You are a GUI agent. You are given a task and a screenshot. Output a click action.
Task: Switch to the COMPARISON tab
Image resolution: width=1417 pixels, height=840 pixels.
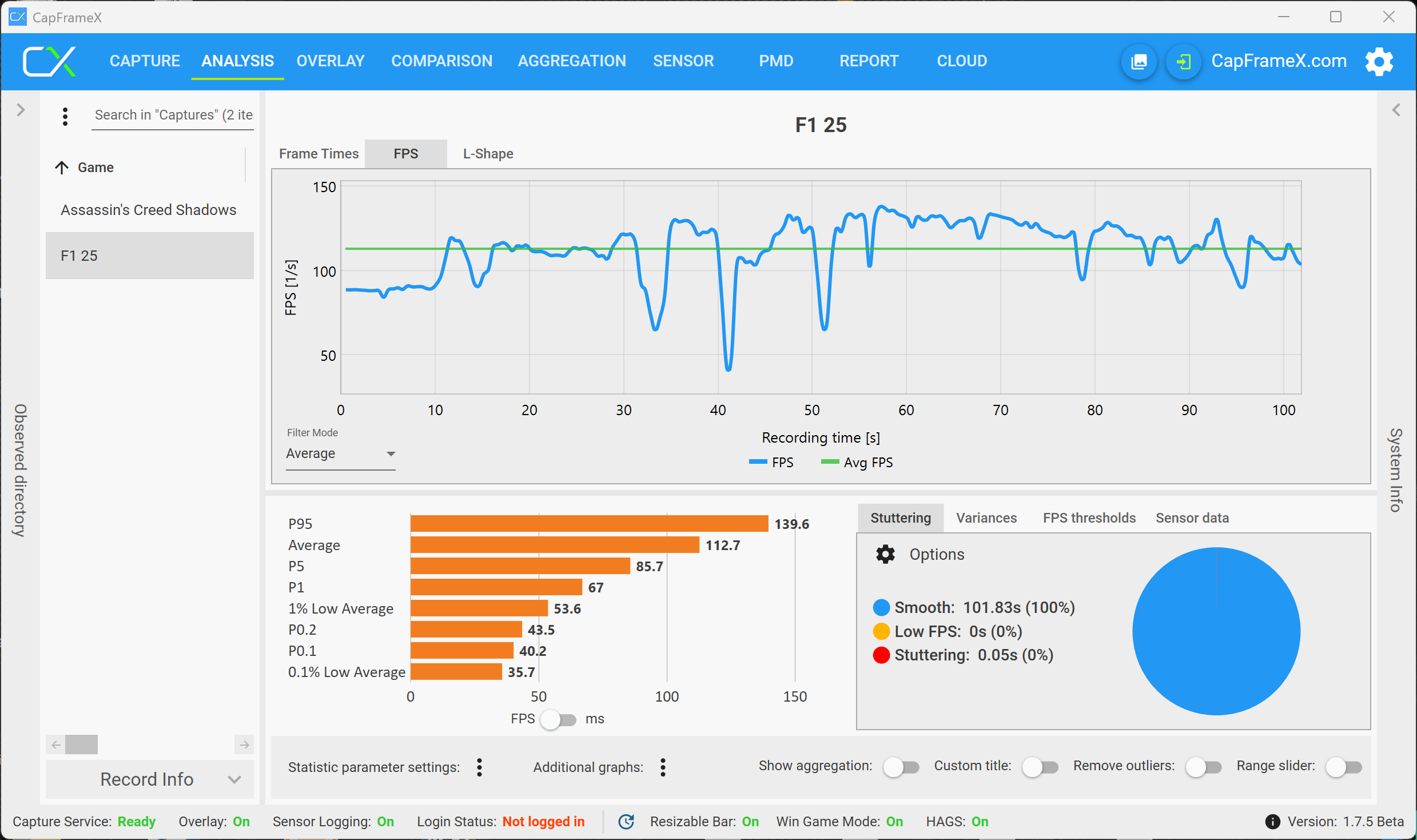click(x=441, y=61)
